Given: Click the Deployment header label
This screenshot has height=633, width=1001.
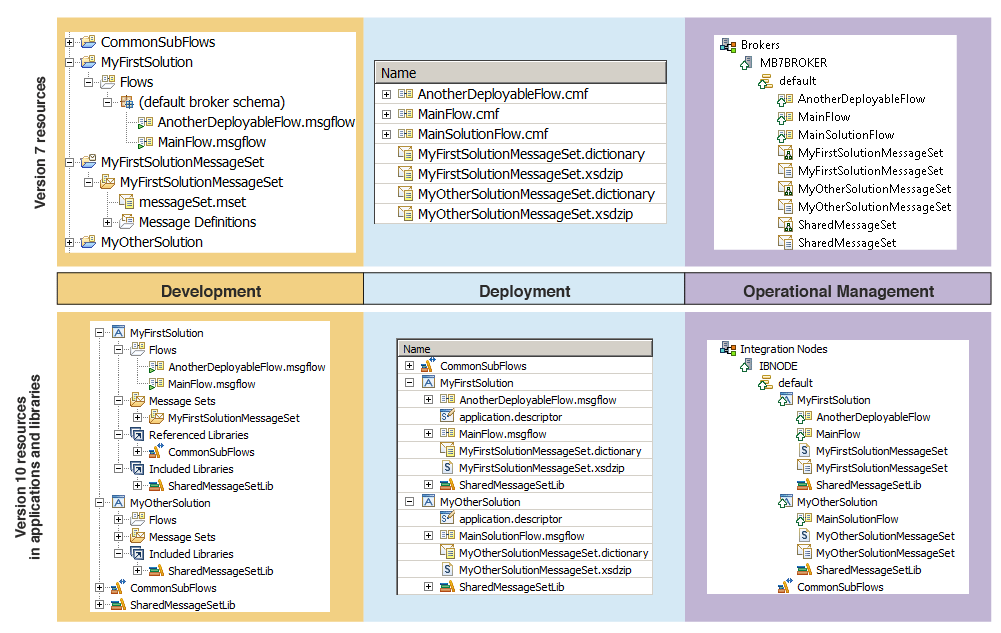Looking at the screenshot, I should click(x=524, y=291).
